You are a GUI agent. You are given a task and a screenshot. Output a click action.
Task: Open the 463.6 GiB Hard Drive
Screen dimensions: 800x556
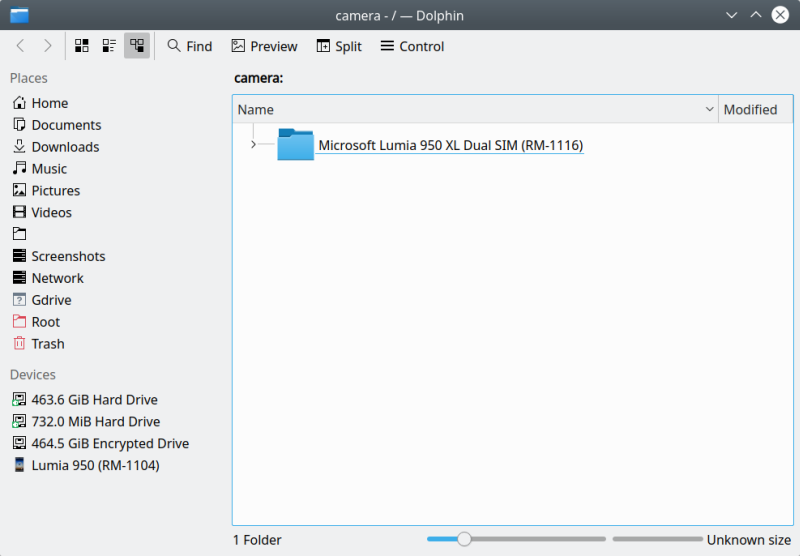(x=85, y=399)
